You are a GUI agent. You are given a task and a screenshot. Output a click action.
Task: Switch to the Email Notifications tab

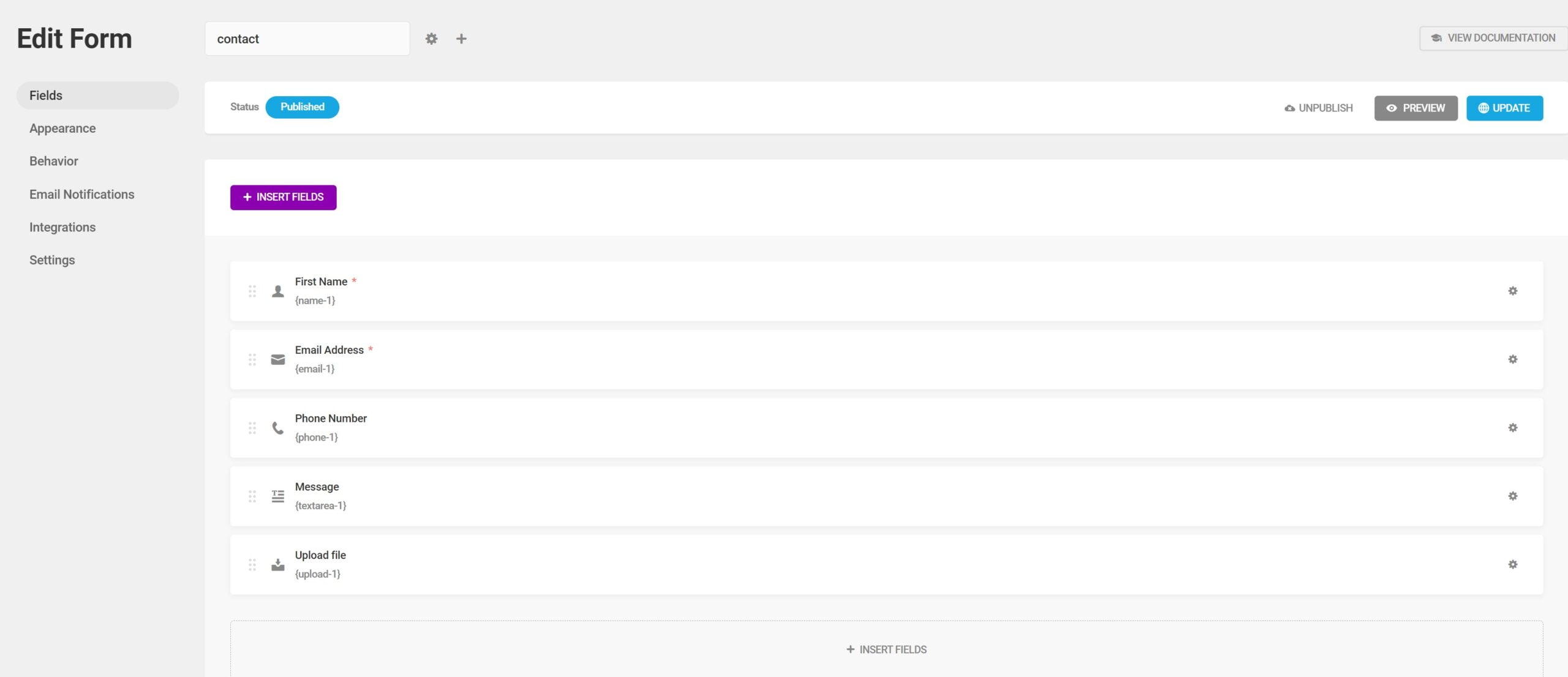[x=81, y=194]
